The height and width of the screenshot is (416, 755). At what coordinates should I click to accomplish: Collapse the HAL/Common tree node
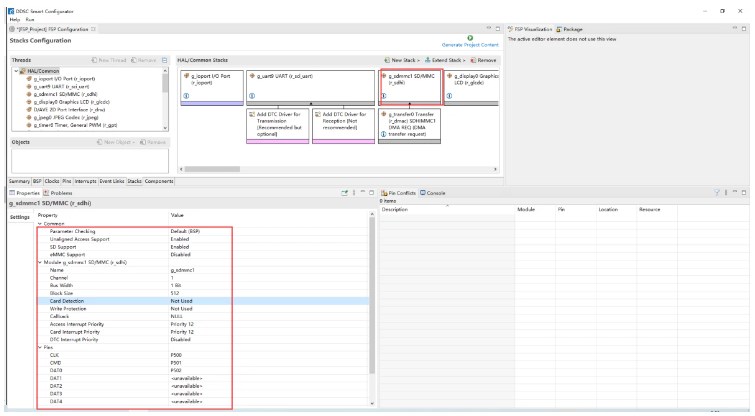click(15, 71)
